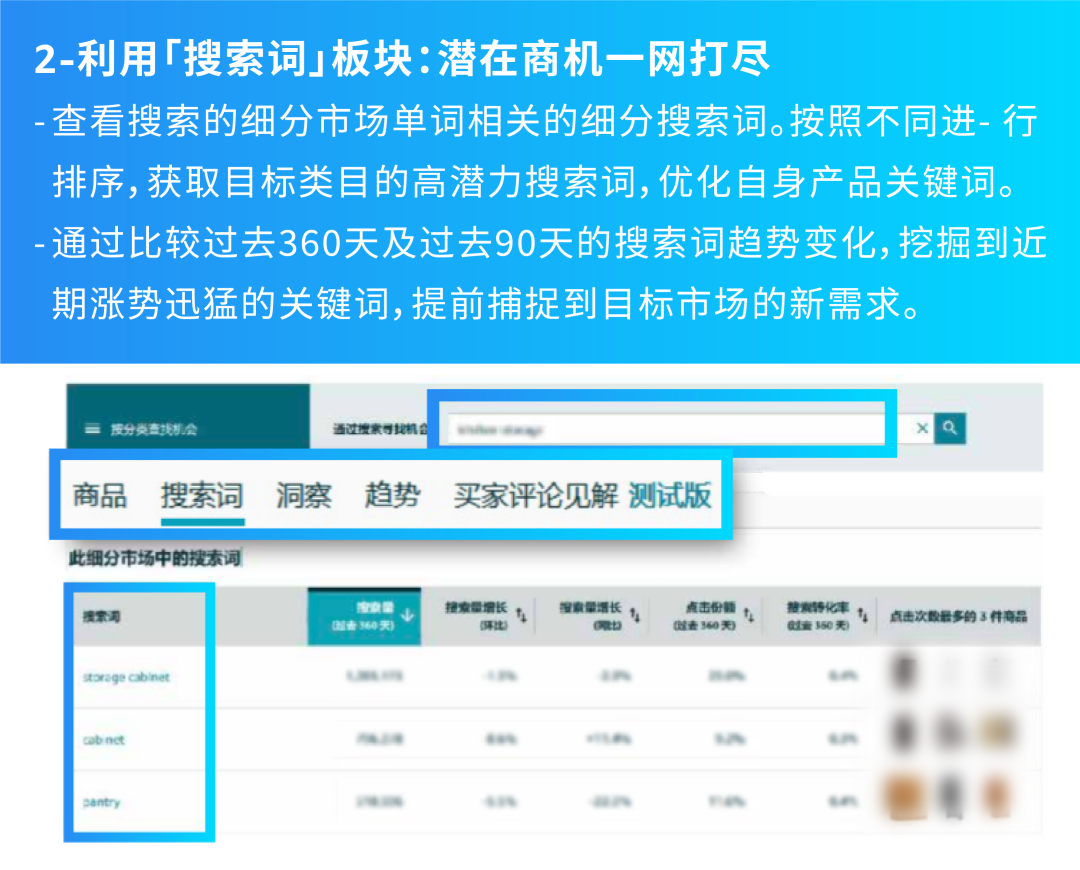Switch to the 趋势 tab
This screenshot has width=1080, height=870.
click(x=390, y=496)
